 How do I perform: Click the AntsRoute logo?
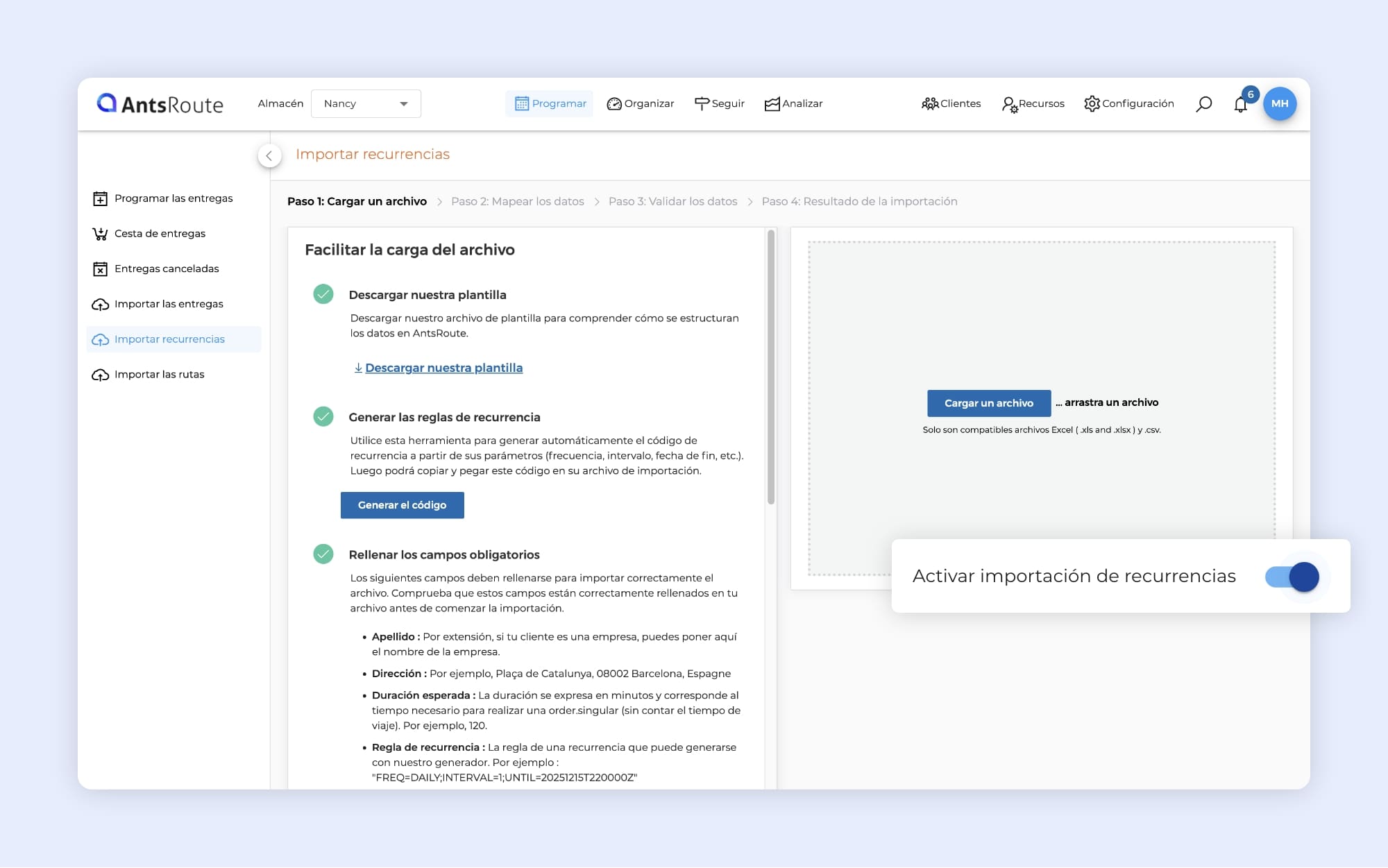coord(160,104)
